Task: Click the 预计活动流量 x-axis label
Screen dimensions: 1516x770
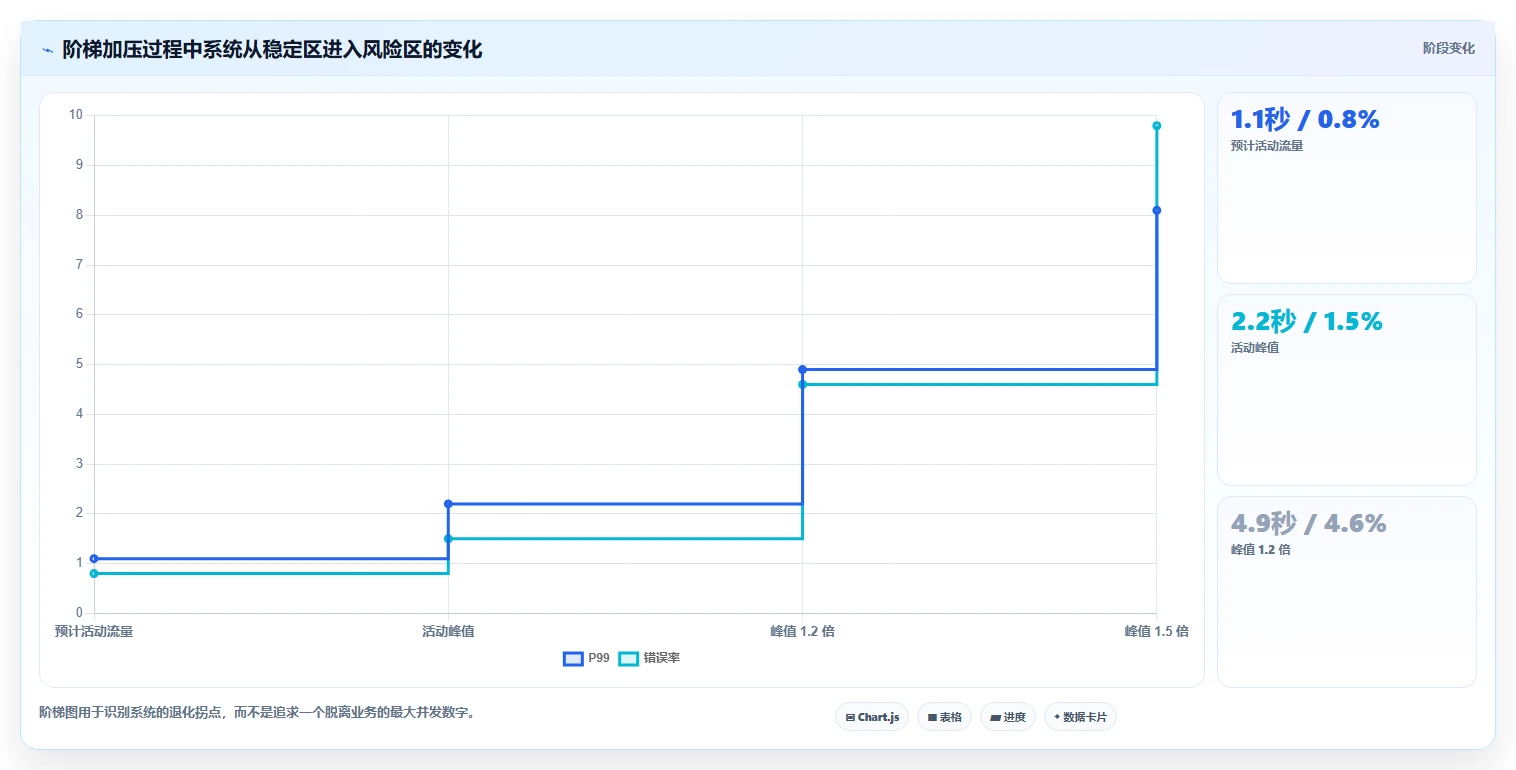Action: [94, 632]
